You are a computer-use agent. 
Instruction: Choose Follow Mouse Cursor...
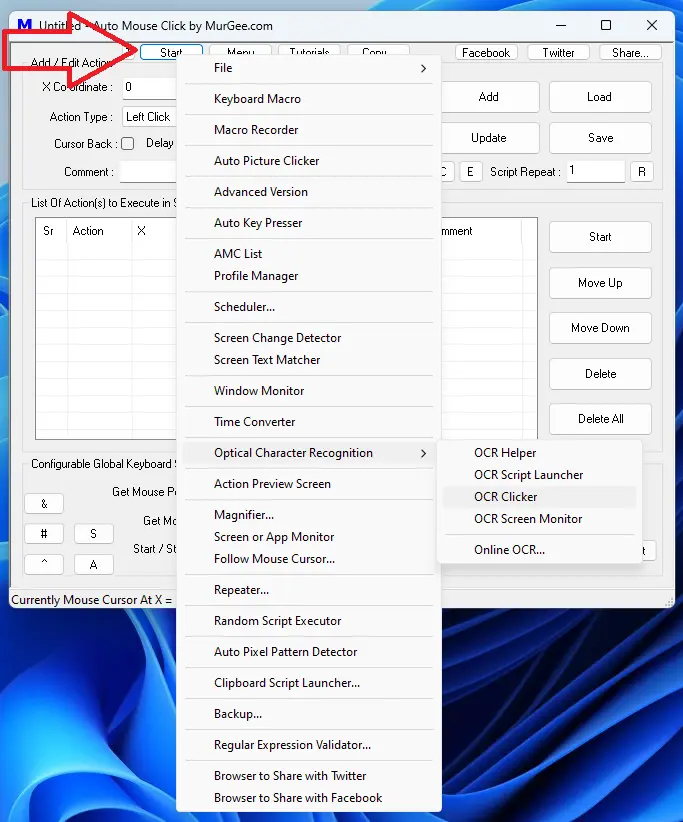(309, 559)
